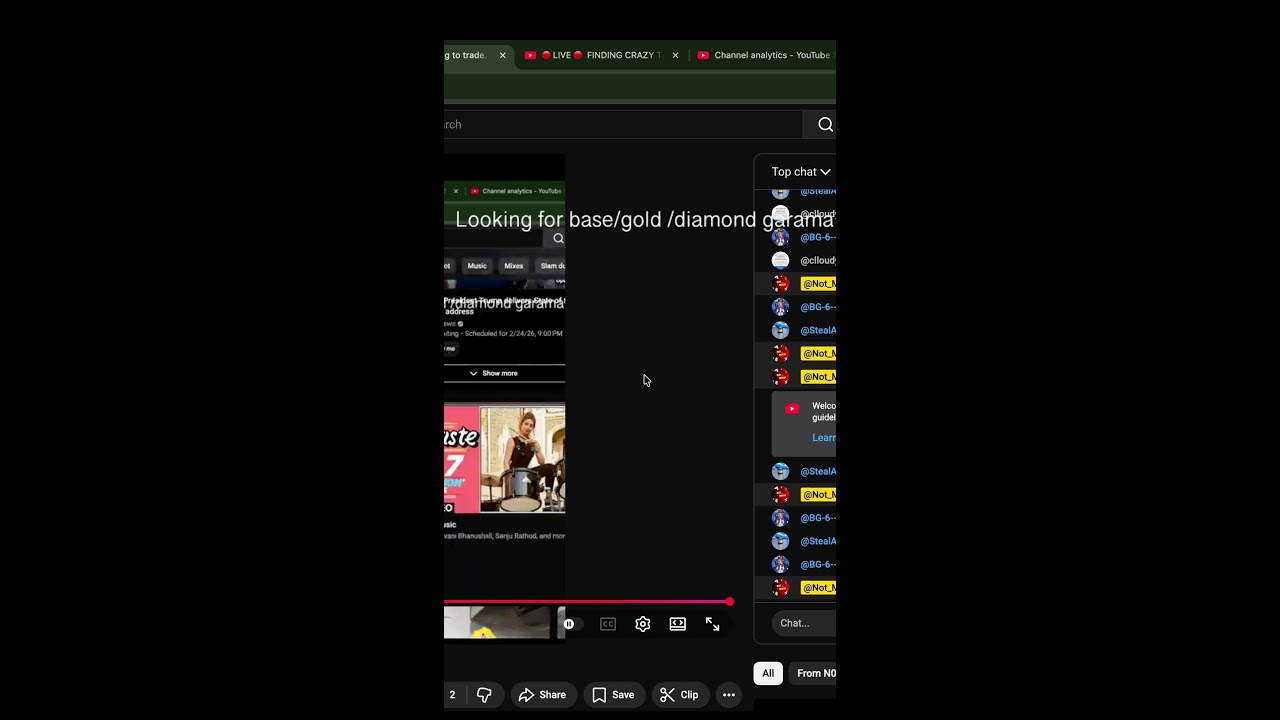The height and width of the screenshot is (720, 1280).
Task: Click the Share button
Action: coord(543,695)
